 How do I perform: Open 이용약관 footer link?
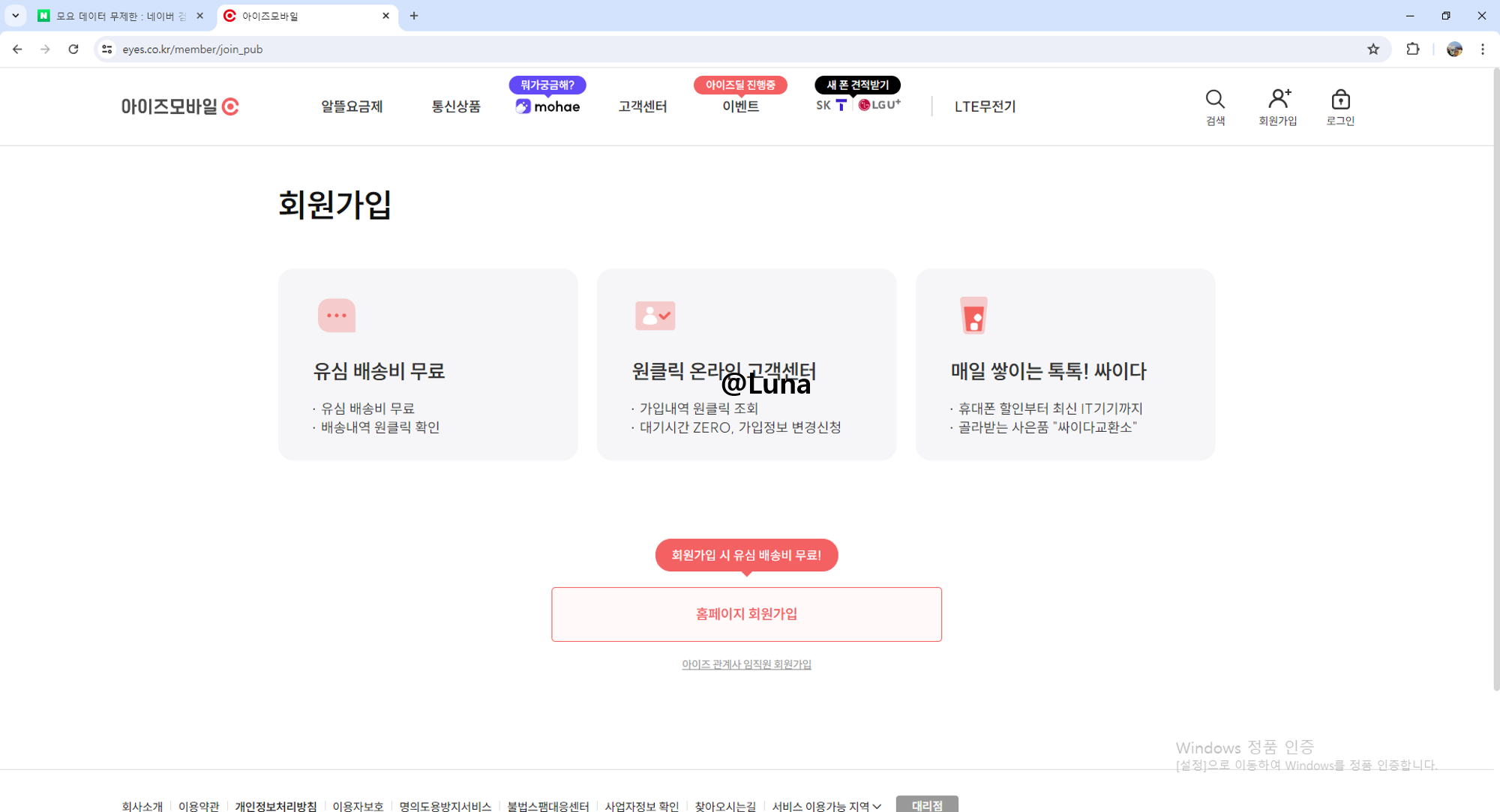coord(199,806)
